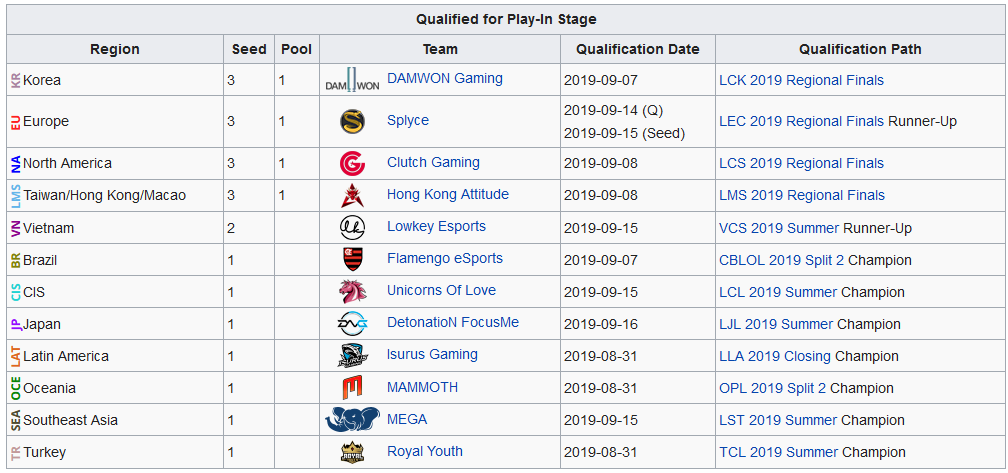
Task: Go to the VCS 2019 Summer page
Action: [779, 228]
